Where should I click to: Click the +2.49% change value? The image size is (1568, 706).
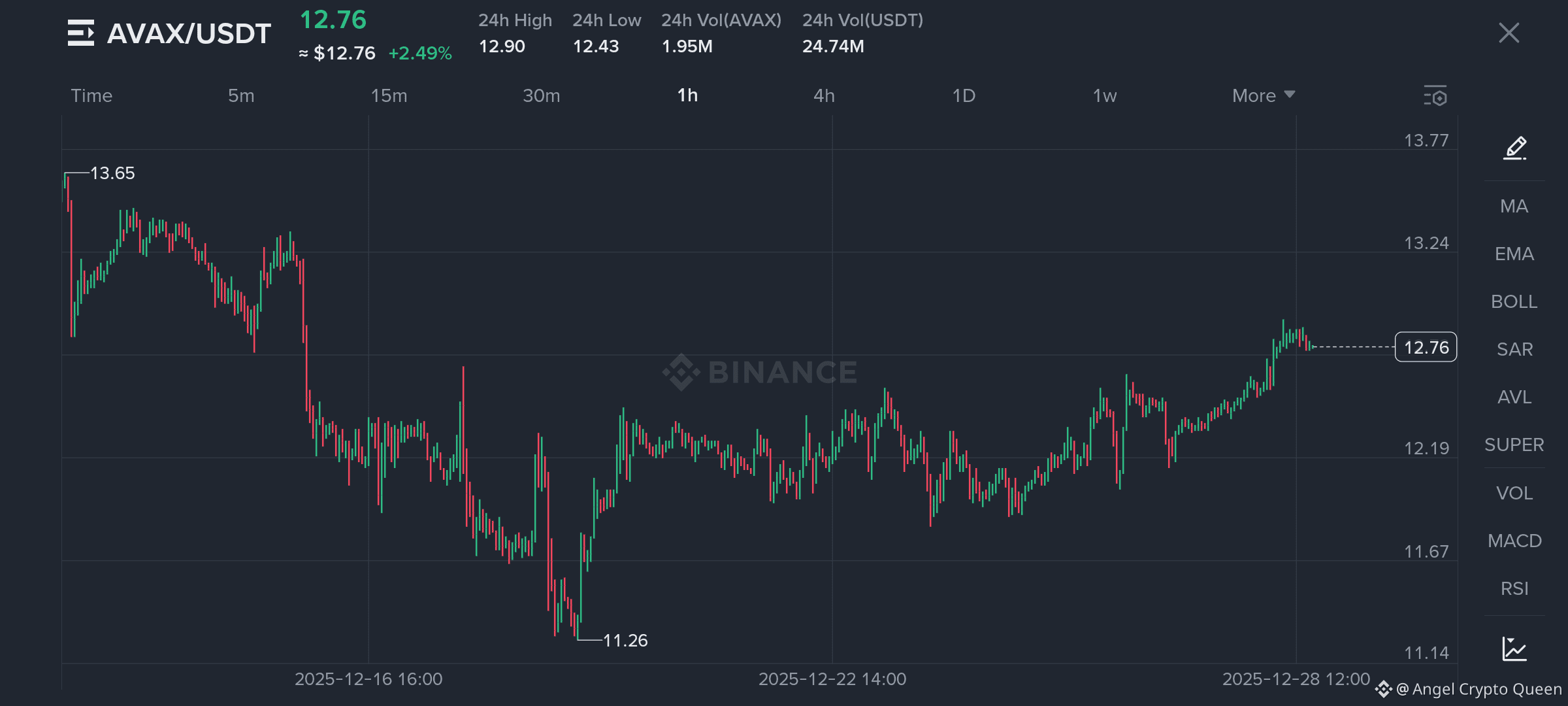pos(420,53)
